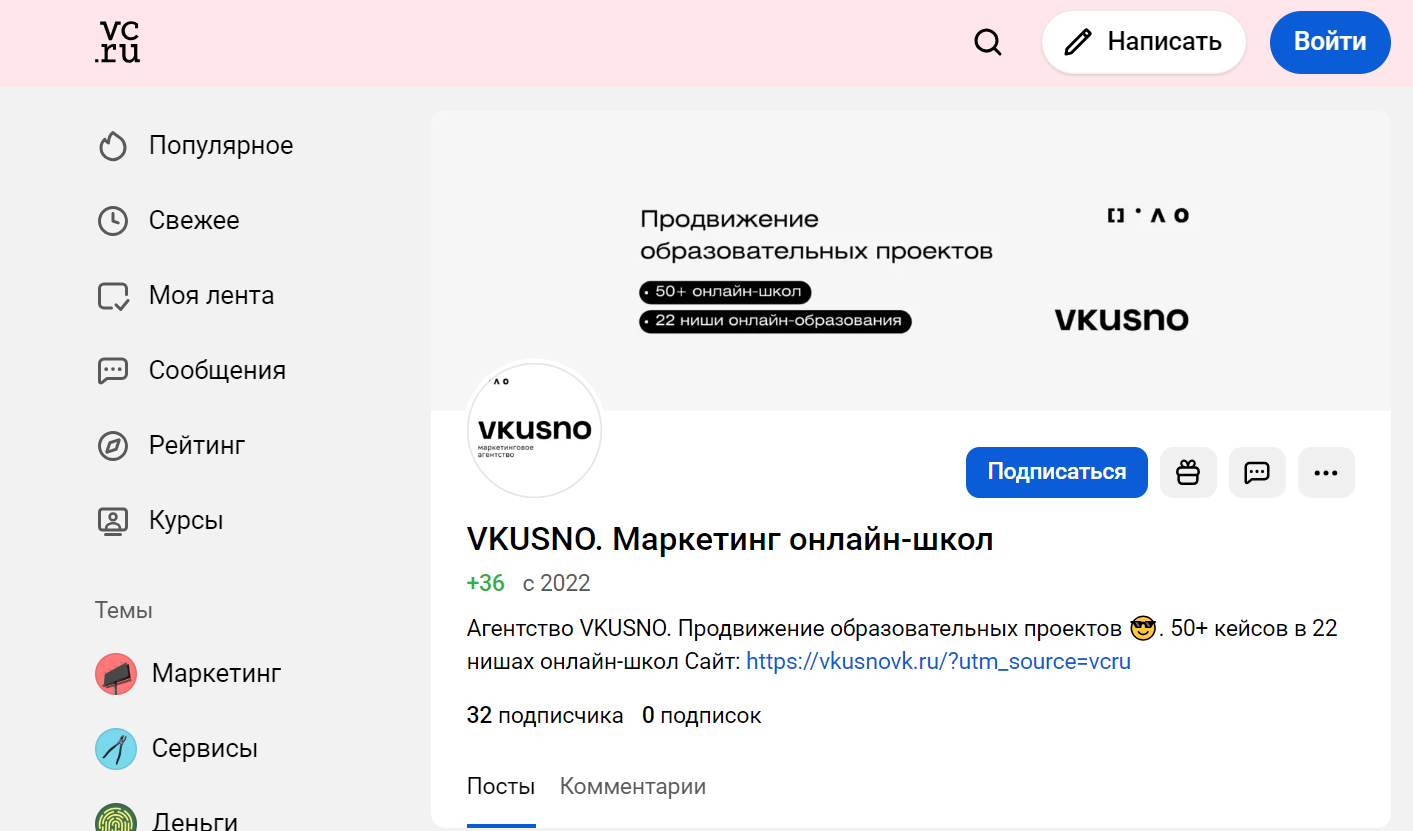
Task: Click the gift donate icon button
Action: pyautogui.click(x=1188, y=472)
